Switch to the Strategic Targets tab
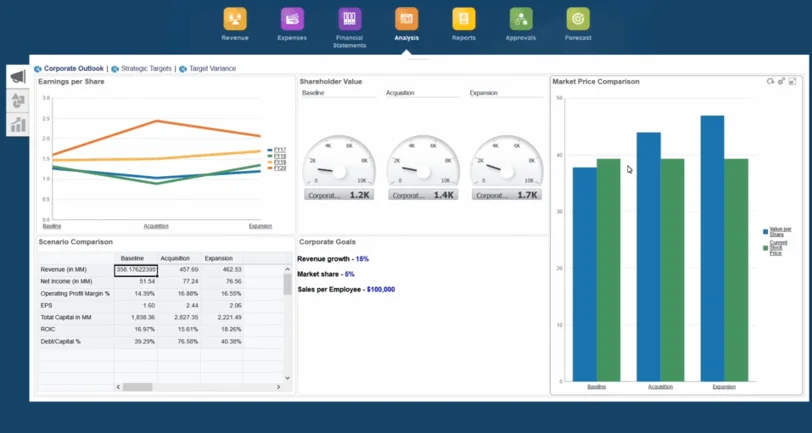The width and height of the screenshot is (812, 433). pyautogui.click(x=146, y=69)
